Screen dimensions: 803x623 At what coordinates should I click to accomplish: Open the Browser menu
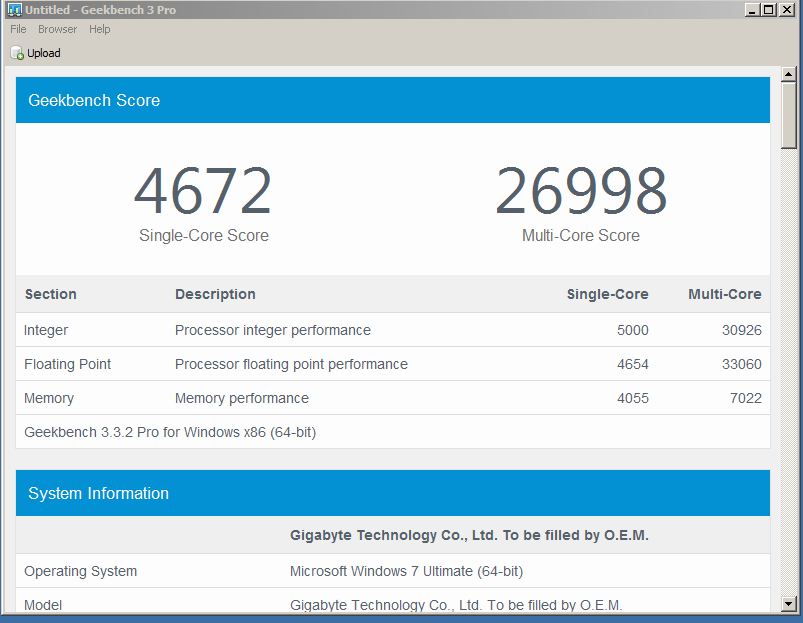57,29
